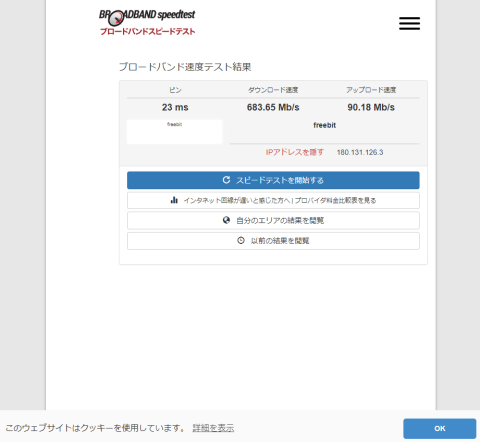
Task: Click the refresh icon on the blue button
Action: pos(226,180)
